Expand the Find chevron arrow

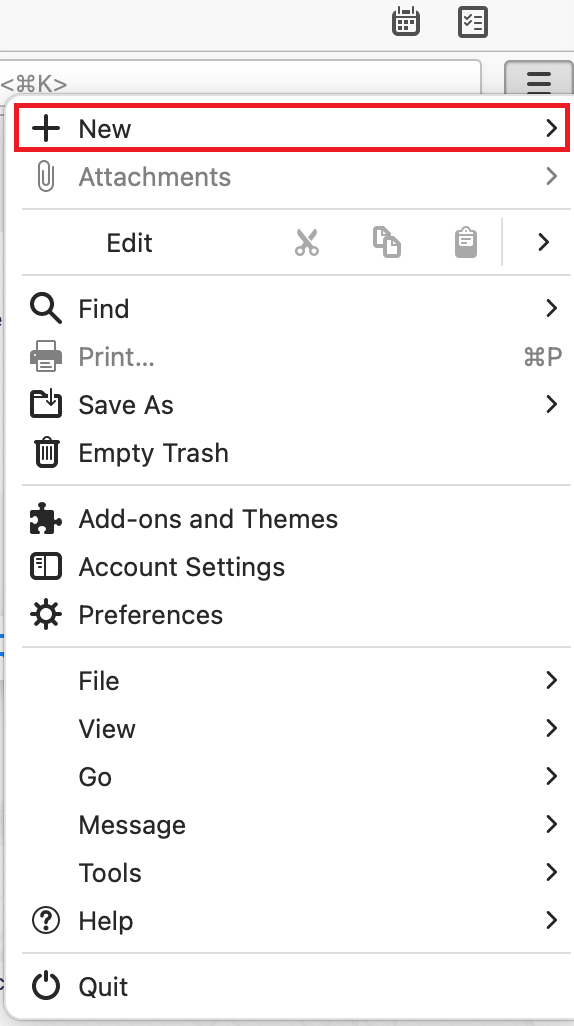pos(551,308)
